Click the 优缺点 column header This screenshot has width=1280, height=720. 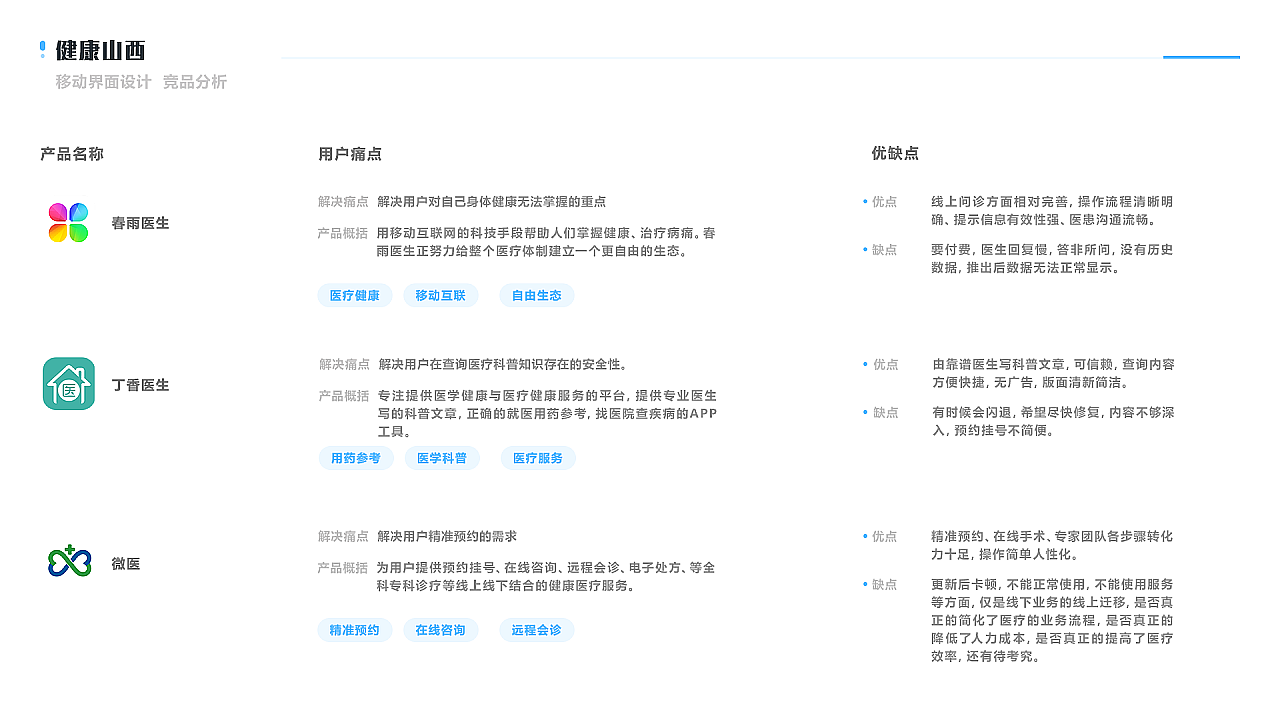point(895,153)
